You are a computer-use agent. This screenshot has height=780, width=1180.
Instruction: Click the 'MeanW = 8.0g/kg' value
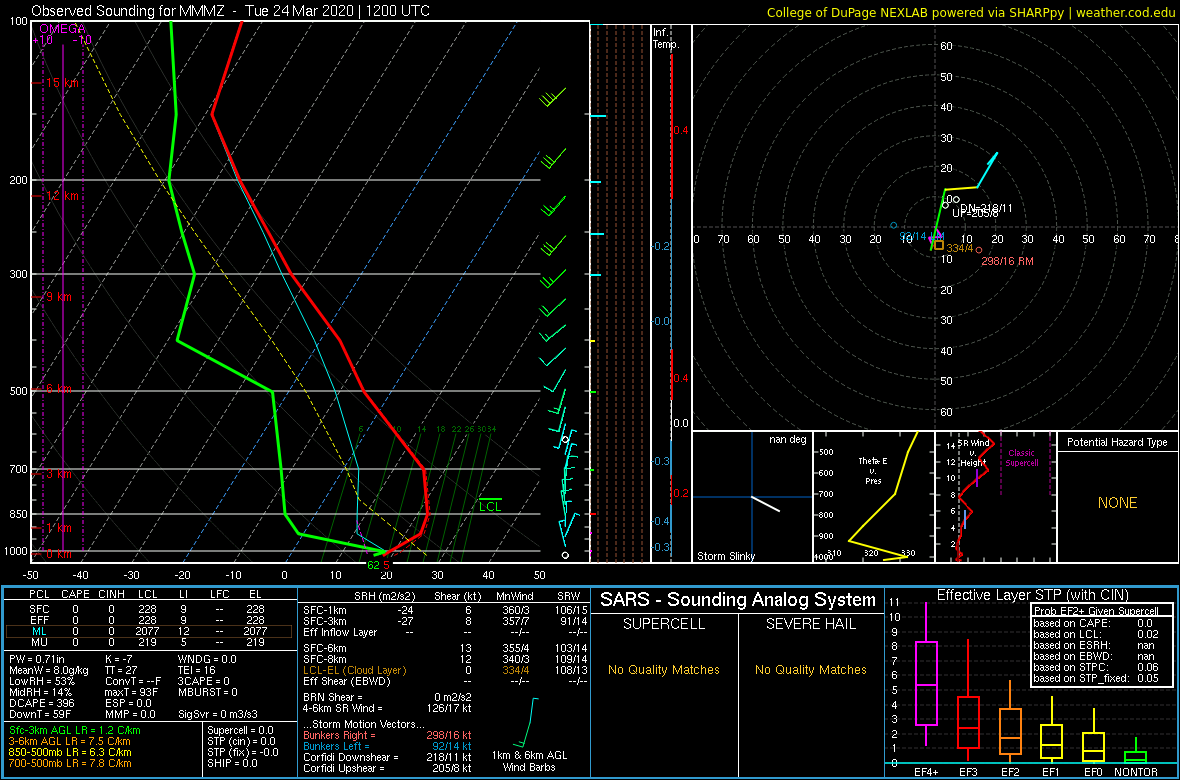click(50, 671)
